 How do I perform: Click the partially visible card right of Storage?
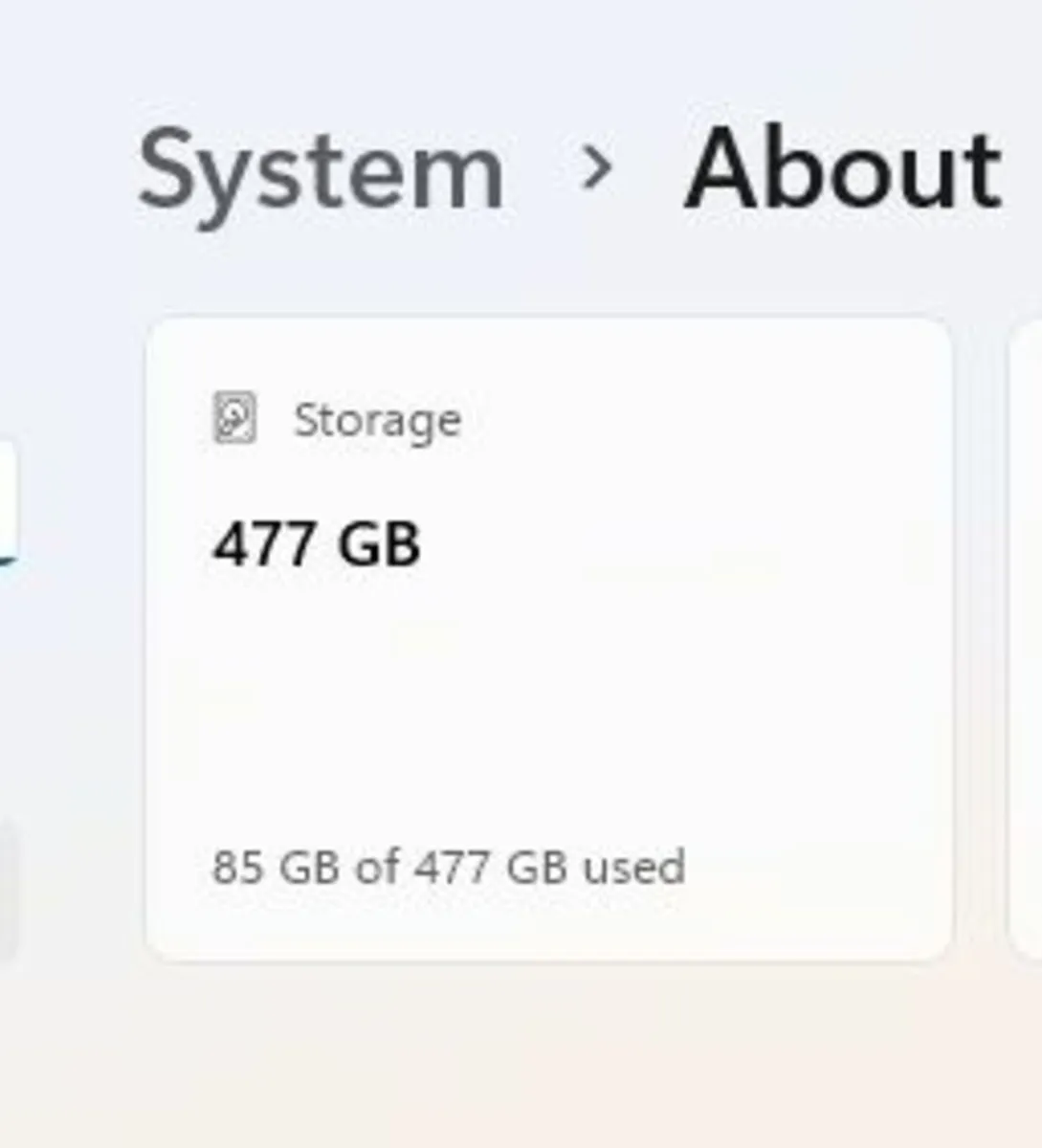(x=1027, y=641)
